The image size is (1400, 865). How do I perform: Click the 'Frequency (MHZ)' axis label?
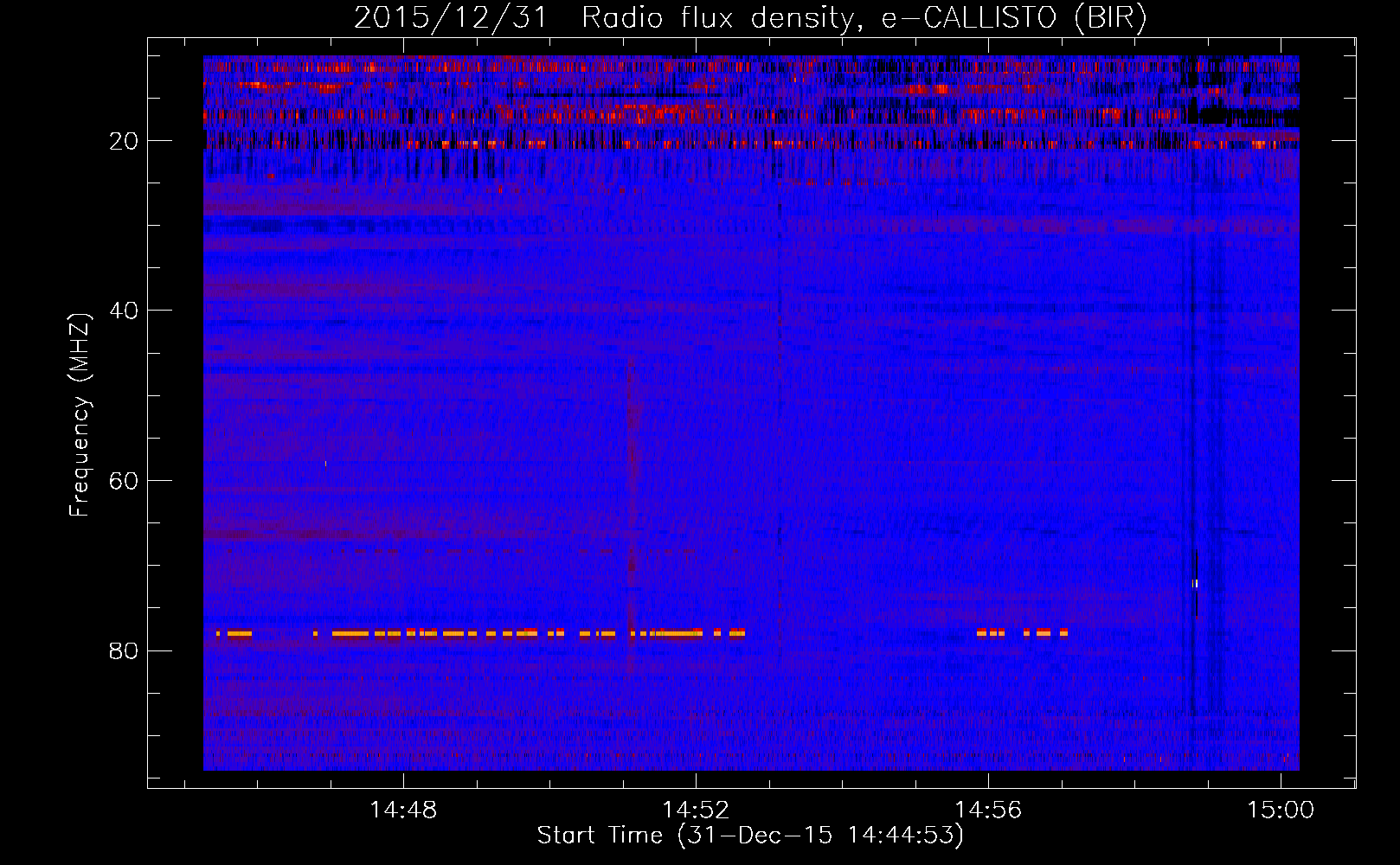click(80, 415)
